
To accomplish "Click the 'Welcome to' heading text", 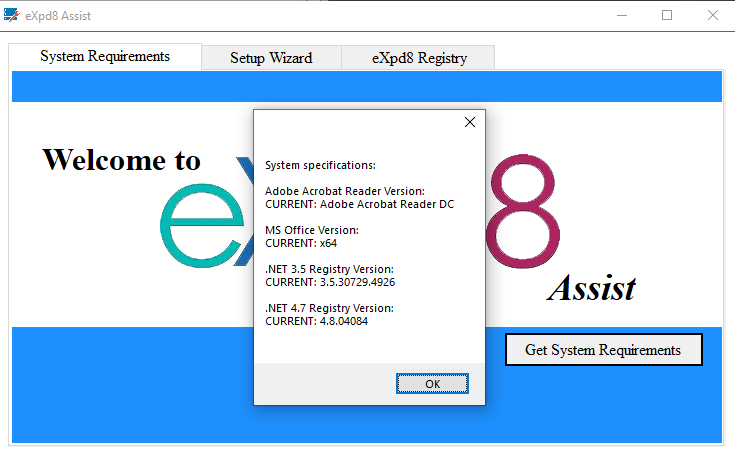I will 122,160.
